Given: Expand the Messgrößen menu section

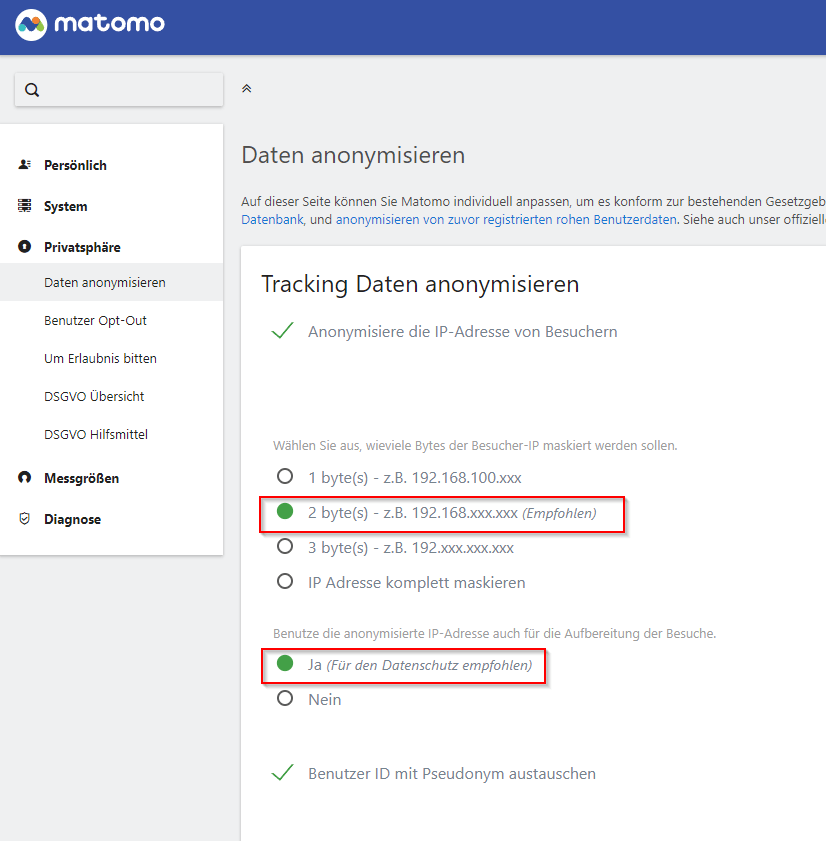Looking at the screenshot, I should point(81,478).
